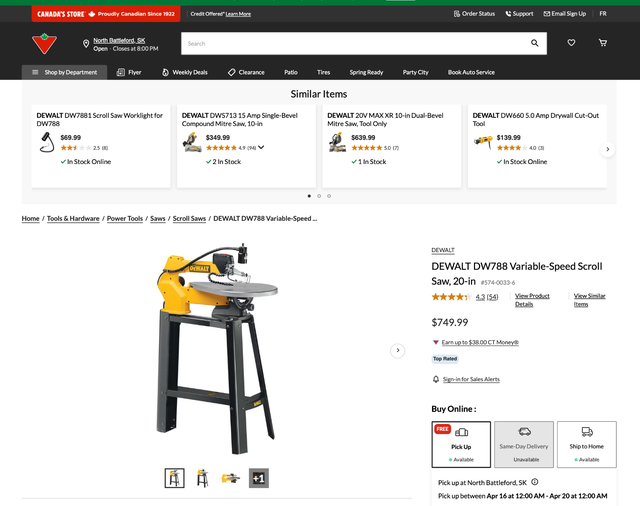
Task: Open the Shop by Department menu
Action: [x=64, y=72]
